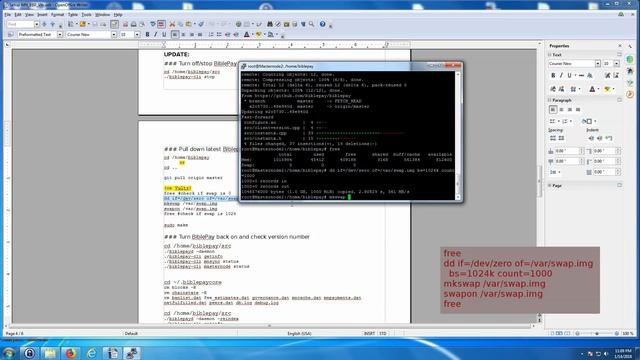Open Paragraph Style dropdown showing Preformatted Text
The width and height of the screenshot is (640, 360).
tap(60, 35)
